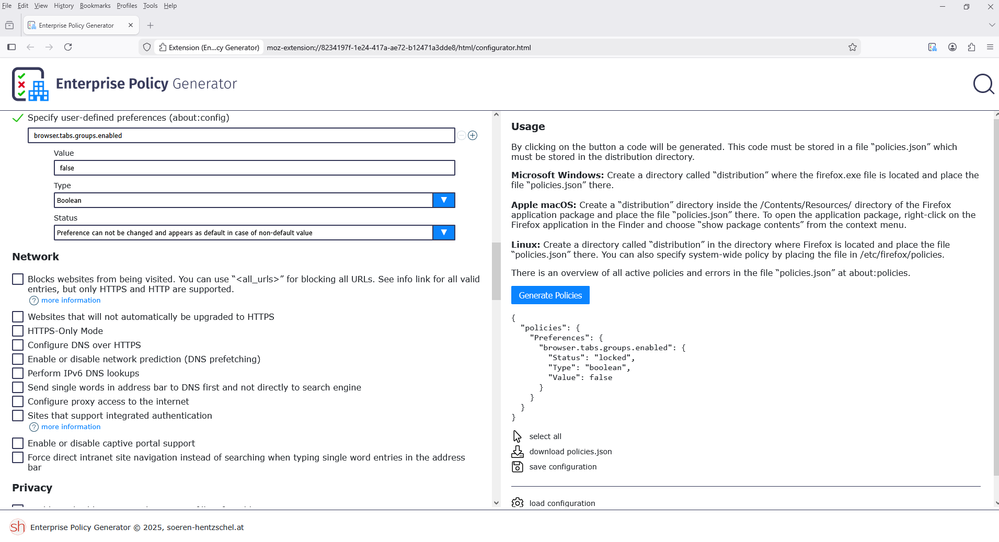
Task: Open the Bookmarks menu
Action: point(95,6)
